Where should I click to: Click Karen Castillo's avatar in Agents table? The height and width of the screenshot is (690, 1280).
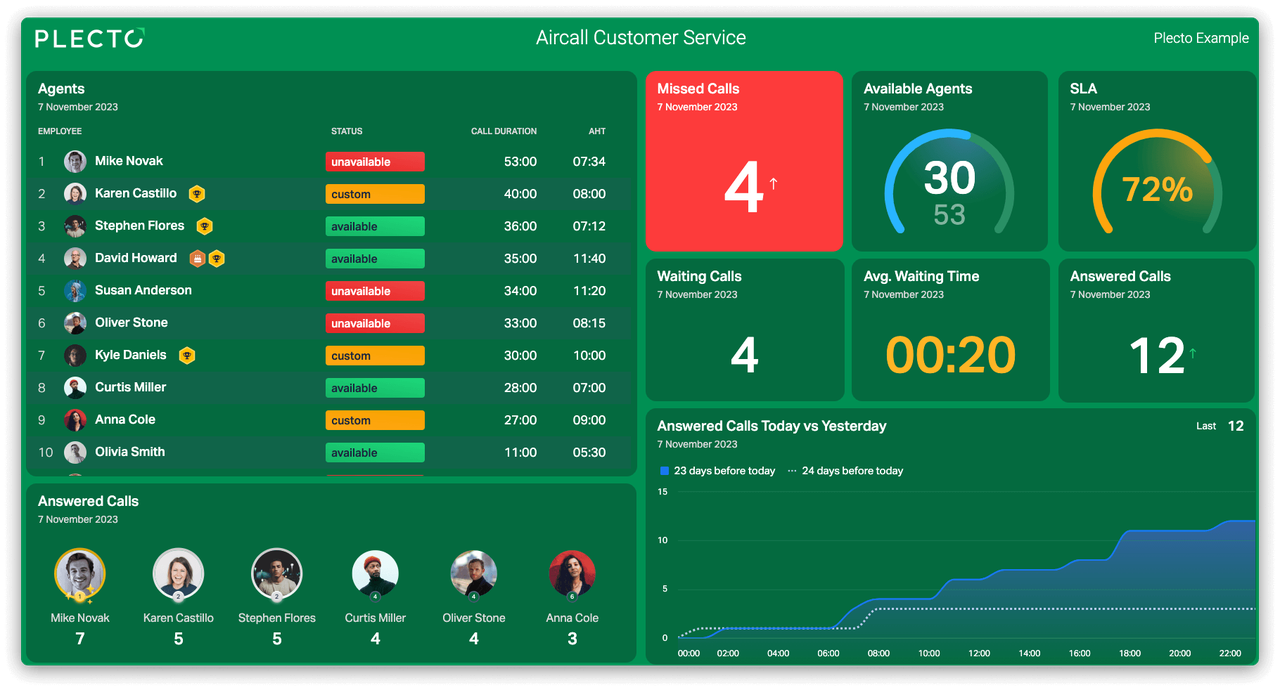[75, 194]
